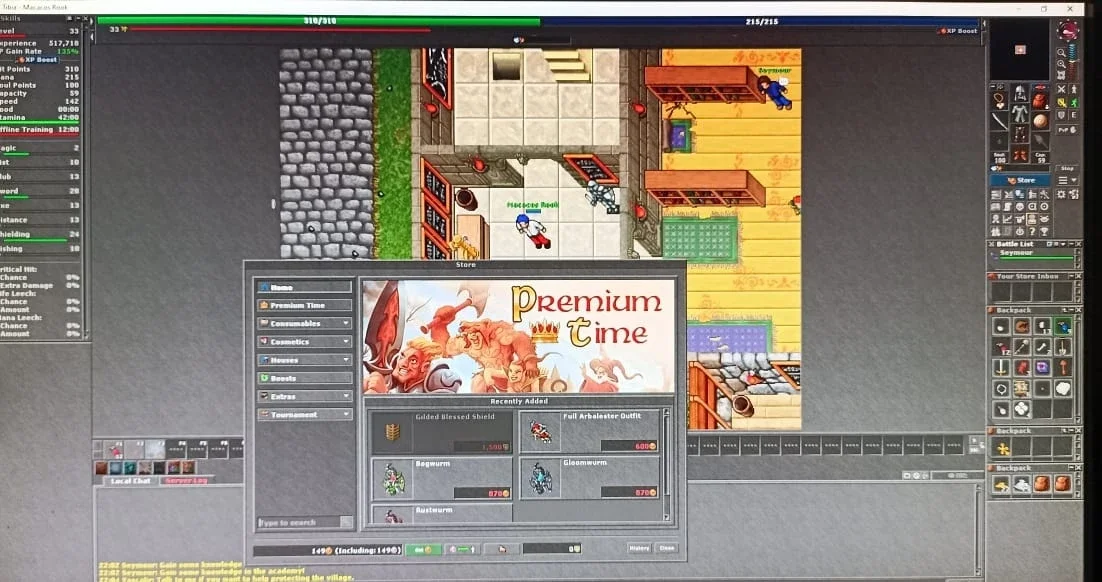The height and width of the screenshot is (582, 1102).
Task: Click the XP Boost button in Skills
Action: (38, 60)
